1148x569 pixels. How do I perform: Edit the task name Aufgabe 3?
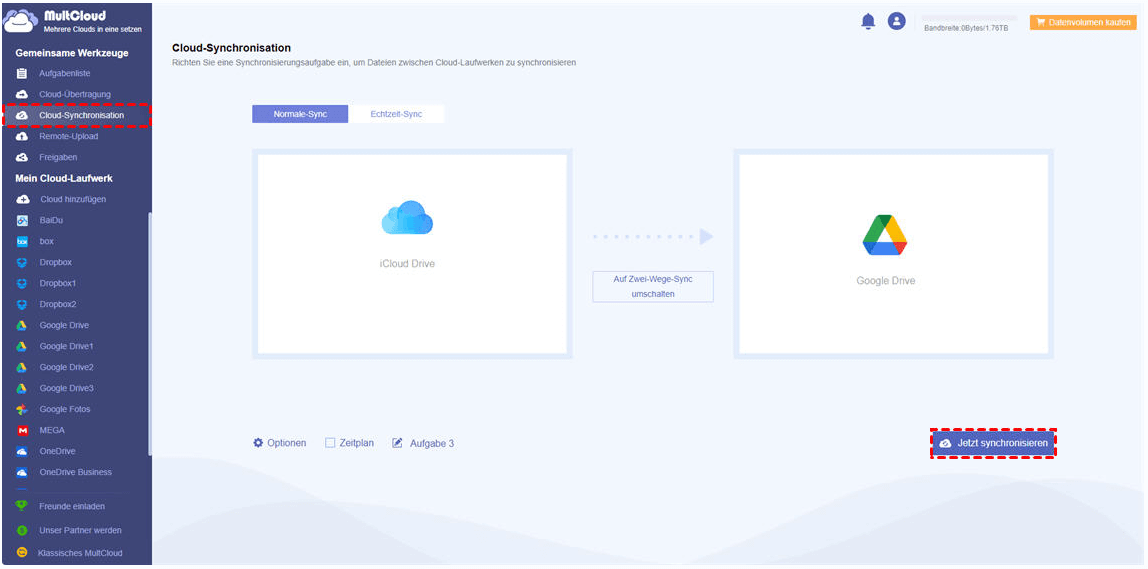coord(423,443)
